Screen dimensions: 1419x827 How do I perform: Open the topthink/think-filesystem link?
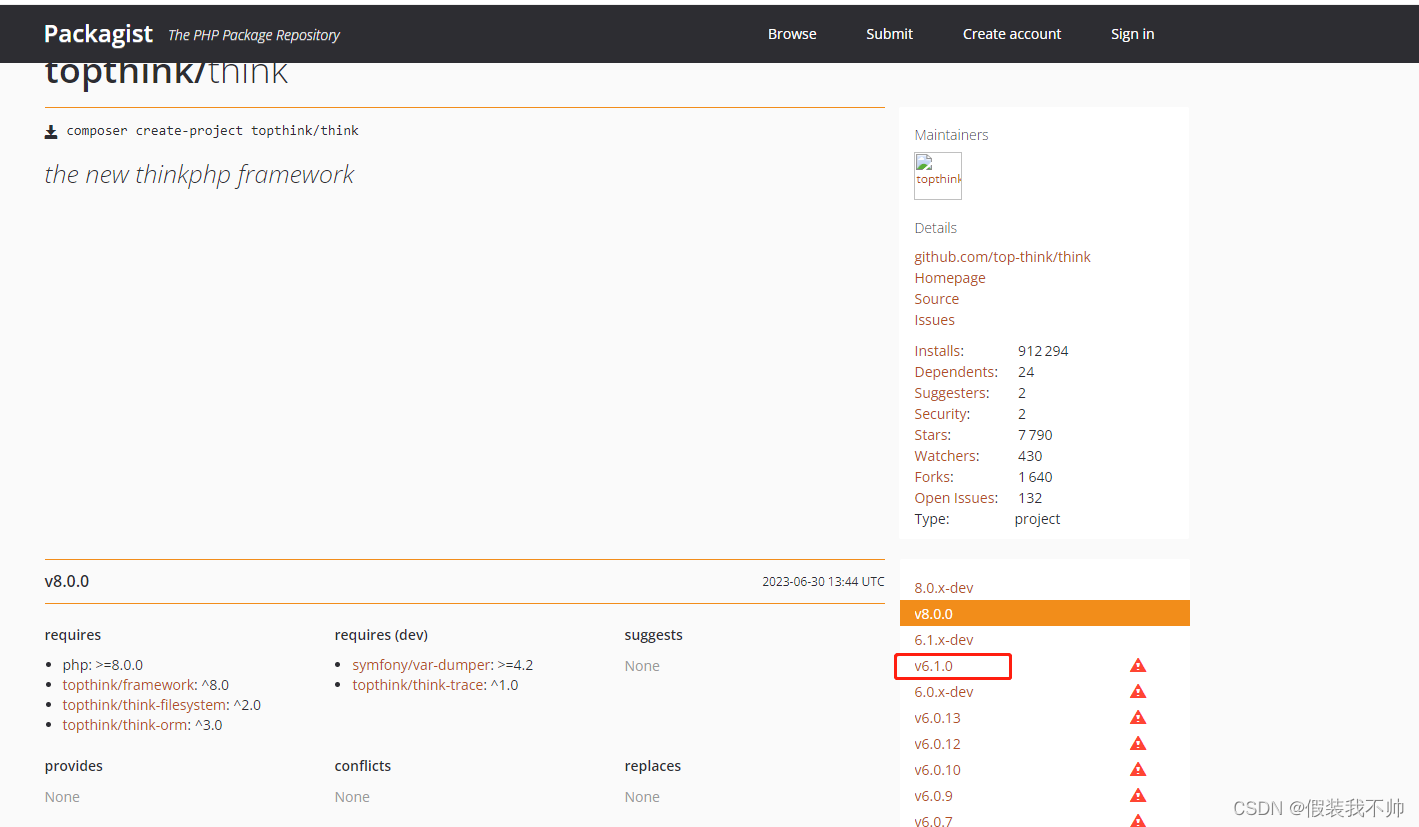tap(145, 705)
